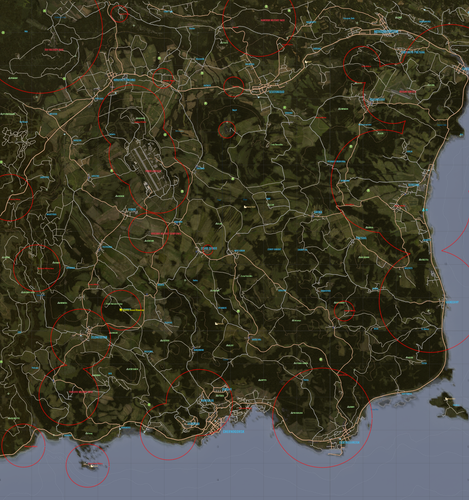Select the red label beside the northeast airstrip
This screenshot has width=469, height=500.
[407, 91]
